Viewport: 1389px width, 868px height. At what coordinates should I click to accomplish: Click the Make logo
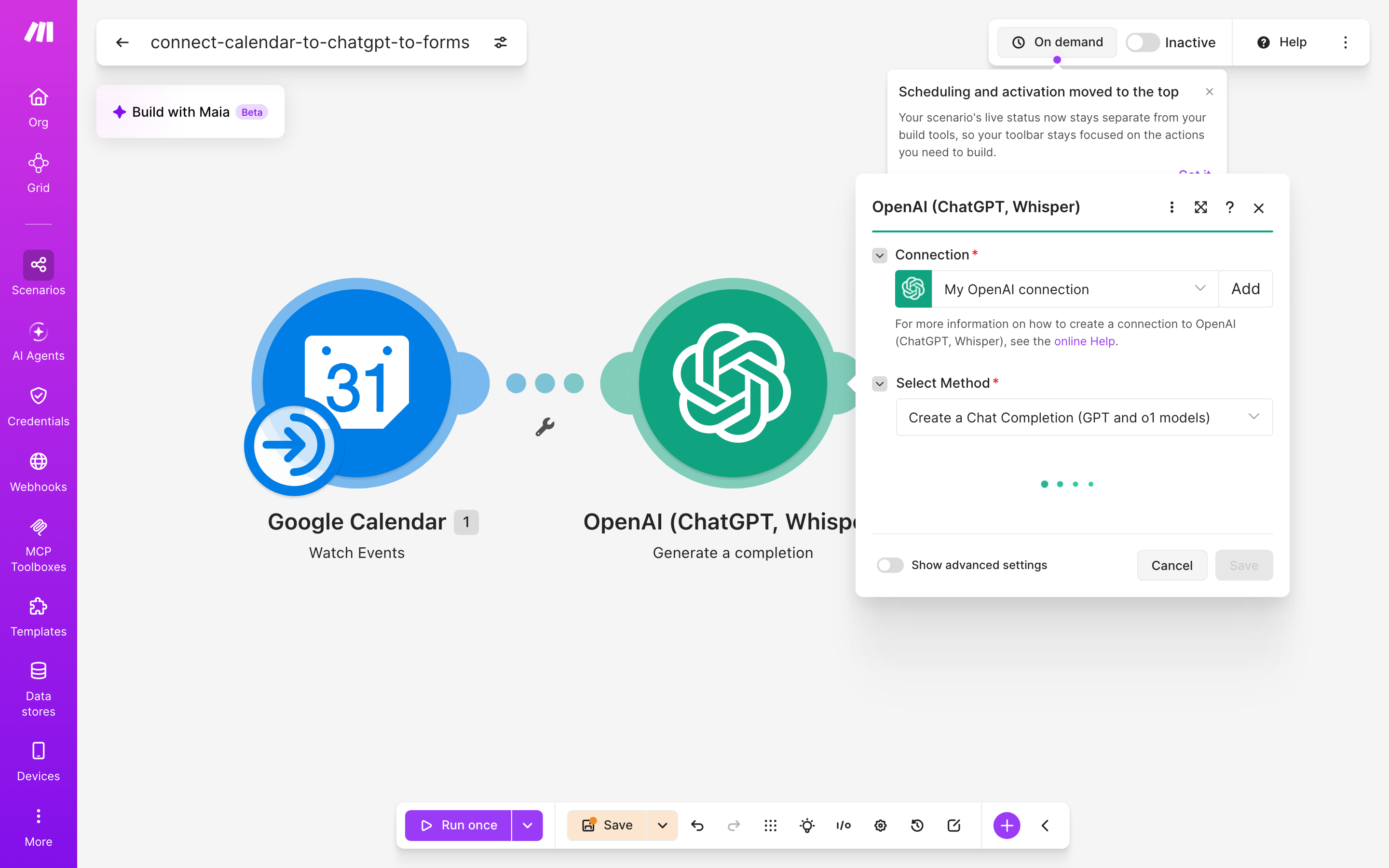pyautogui.click(x=39, y=32)
